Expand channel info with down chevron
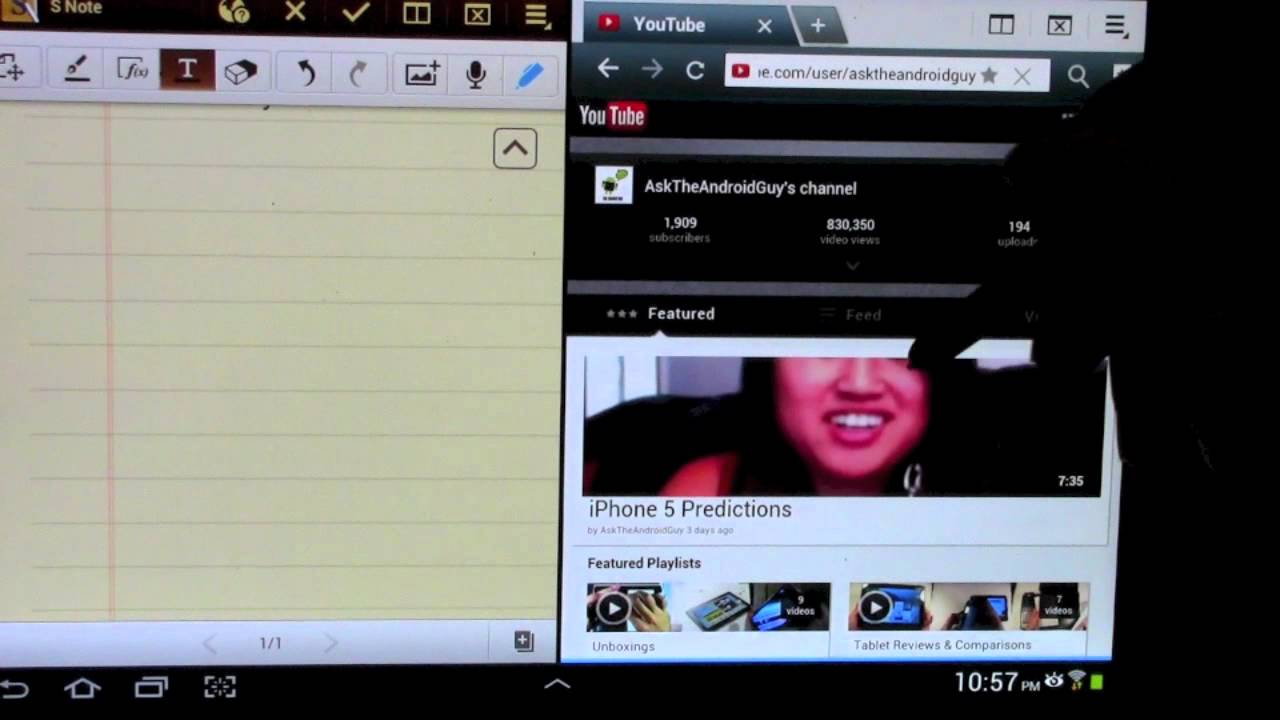The width and height of the screenshot is (1280, 720). tap(853, 266)
